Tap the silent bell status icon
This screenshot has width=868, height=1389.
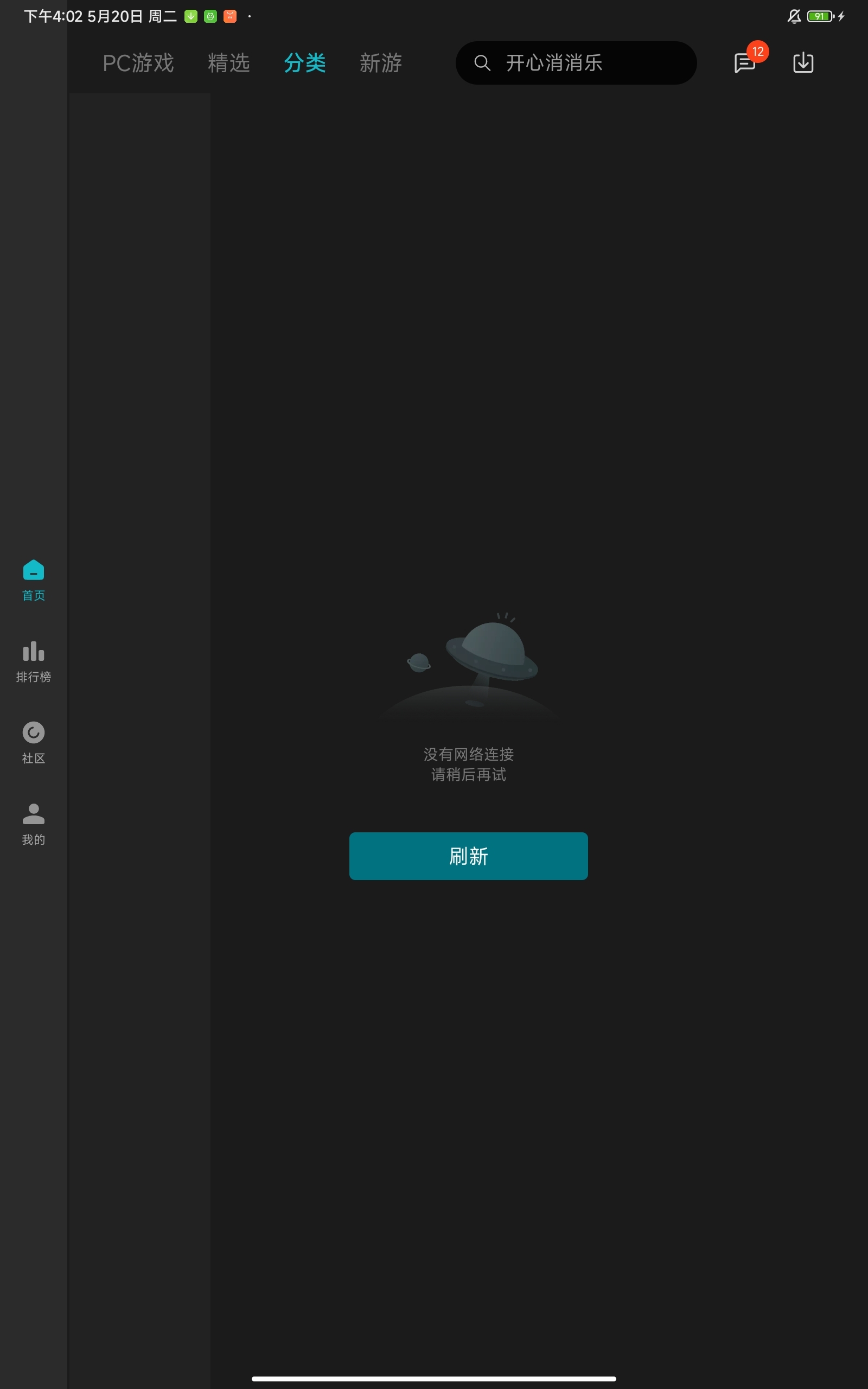(x=793, y=17)
